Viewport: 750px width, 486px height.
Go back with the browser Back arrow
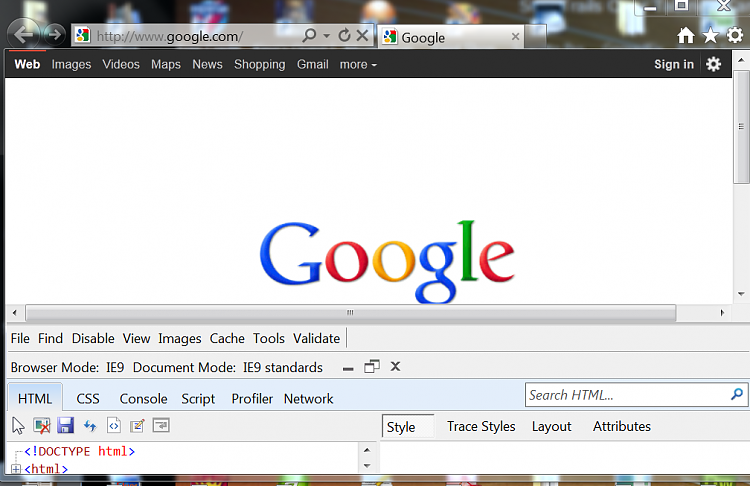coord(23,34)
